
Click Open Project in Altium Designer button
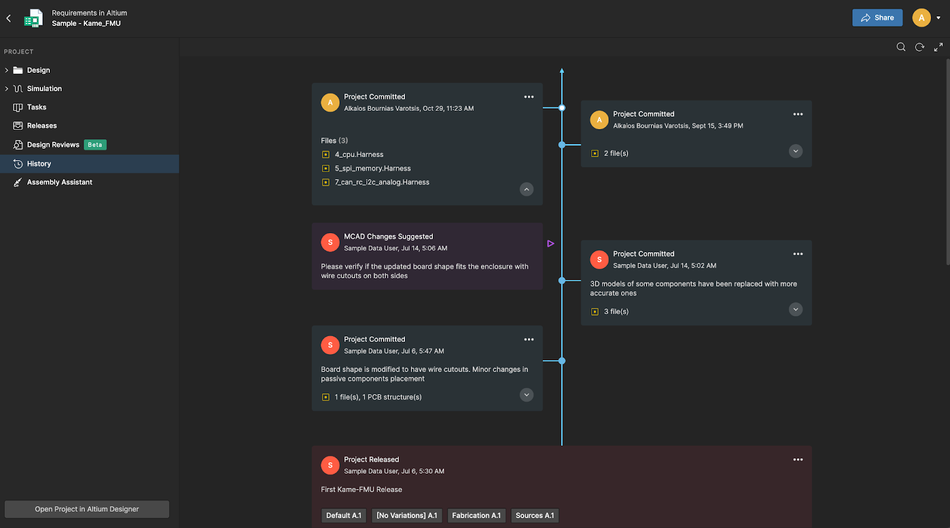(87, 509)
